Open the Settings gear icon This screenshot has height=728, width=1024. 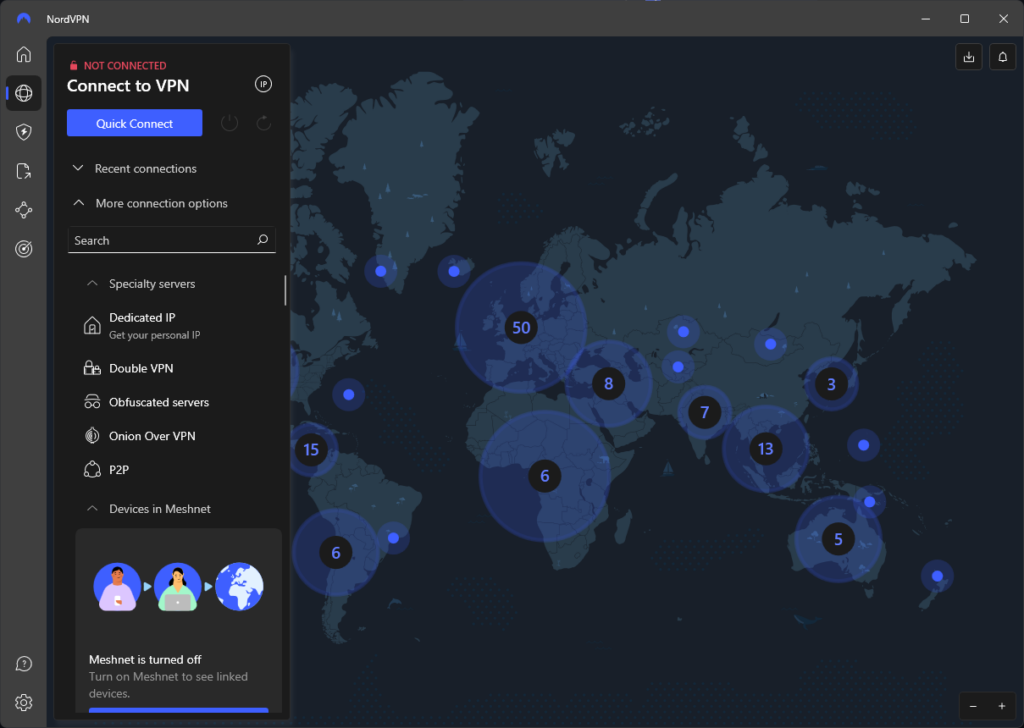pyautogui.click(x=24, y=703)
